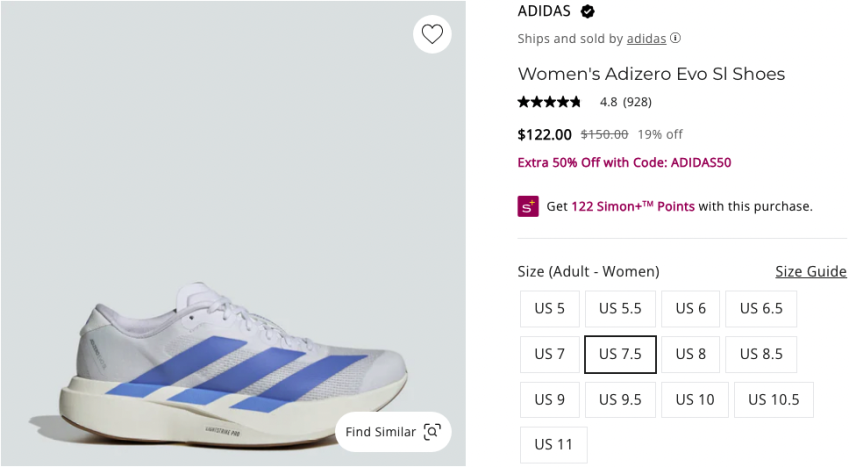Open the Size Guide link
849x467 pixels.
click(x=810, y=272)
